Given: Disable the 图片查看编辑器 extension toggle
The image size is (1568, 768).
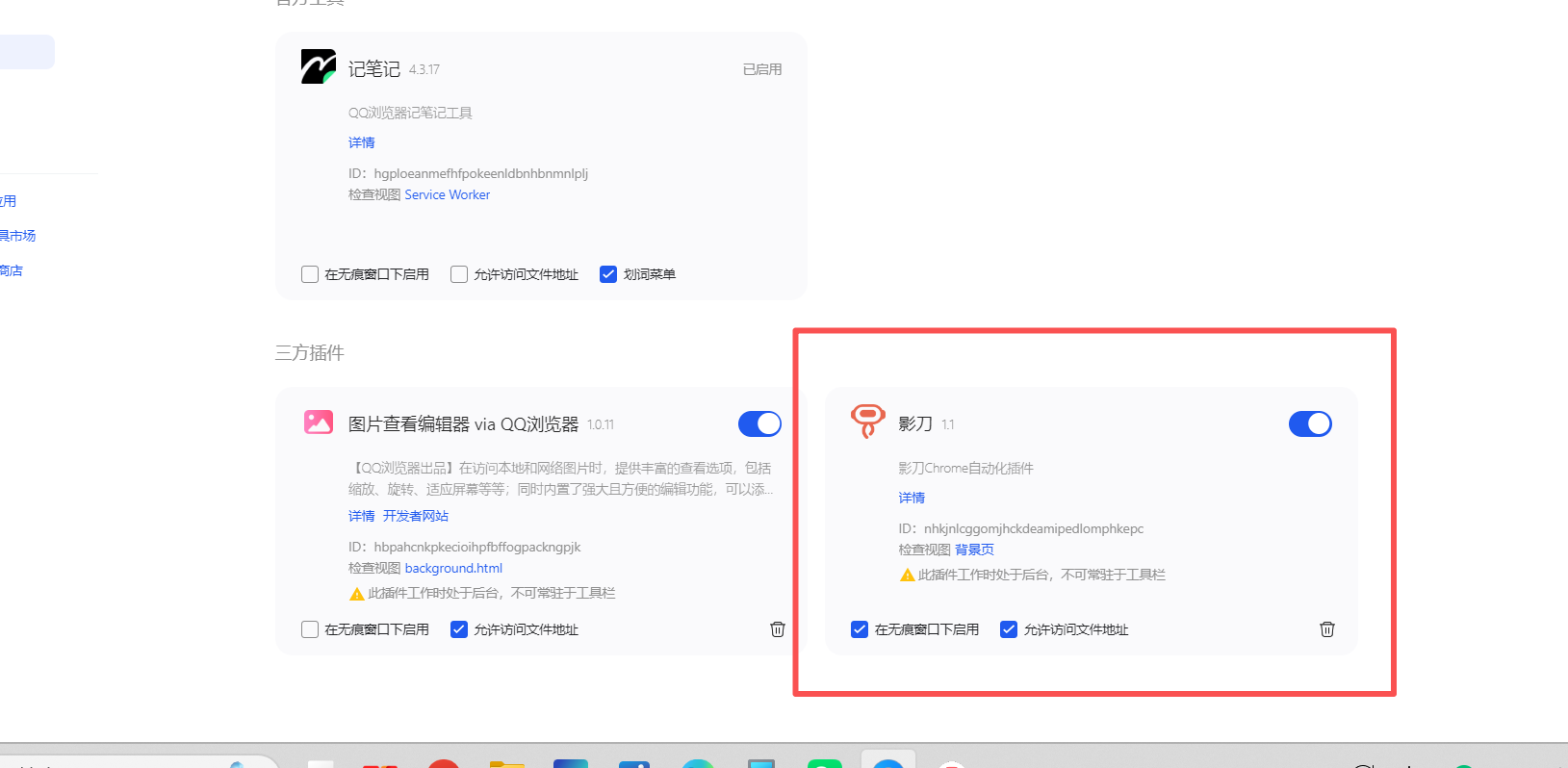Looking at the screenshot, I should pos(759,423).
